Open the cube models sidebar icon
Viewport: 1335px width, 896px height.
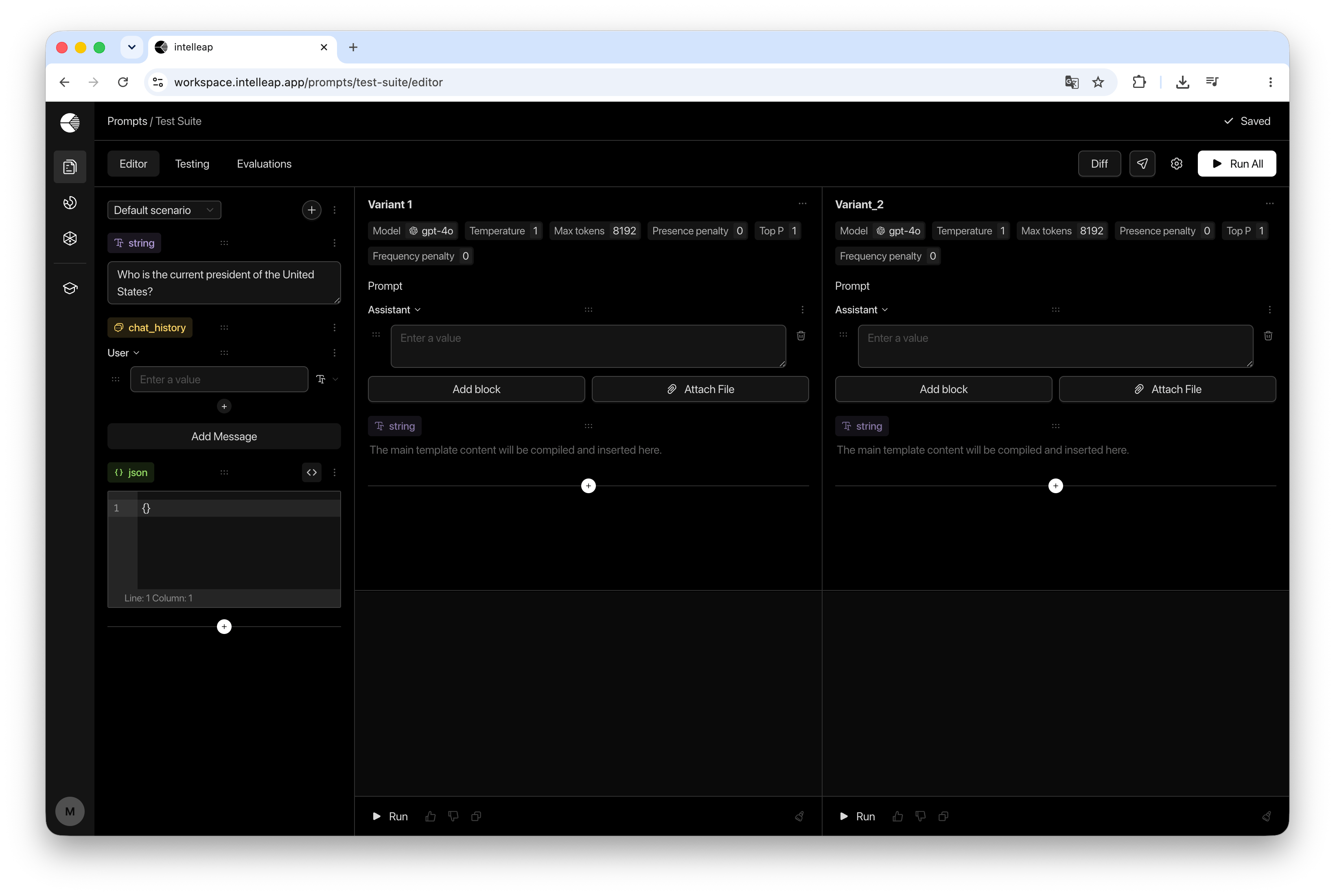pyautogui.click(x=70, y=238)
